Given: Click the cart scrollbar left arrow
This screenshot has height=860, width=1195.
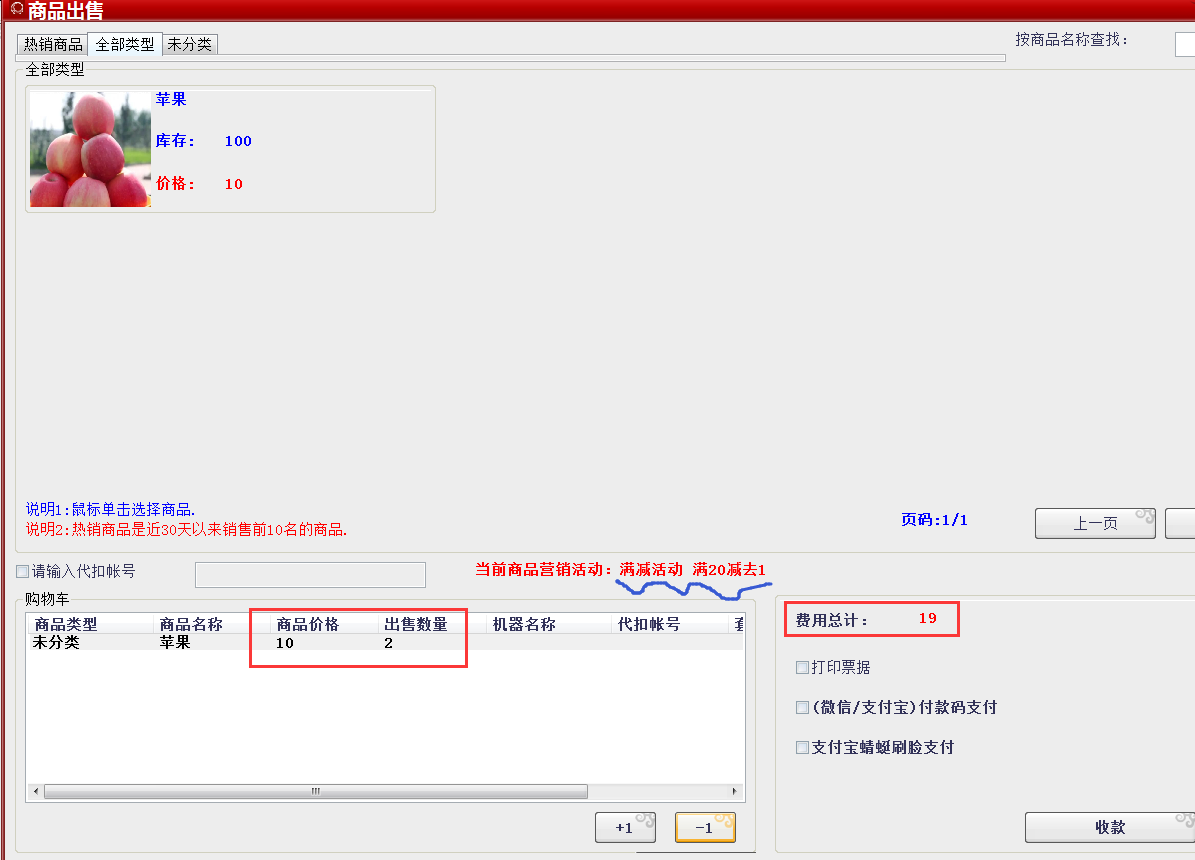Looking at the screenshot, I should (36, 791).
